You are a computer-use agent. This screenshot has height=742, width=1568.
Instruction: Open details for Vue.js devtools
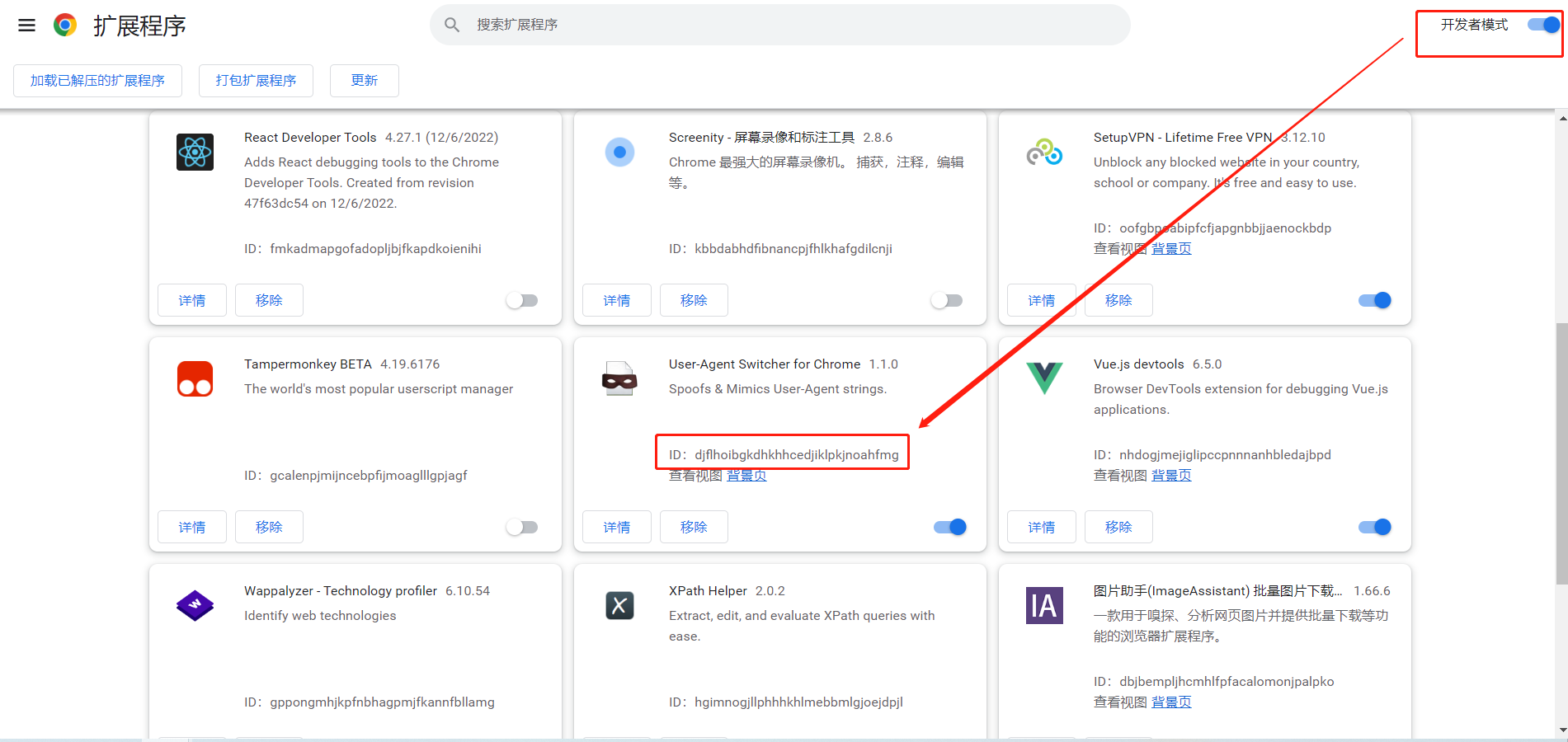pyautogui.click(x=1042, y=527)
